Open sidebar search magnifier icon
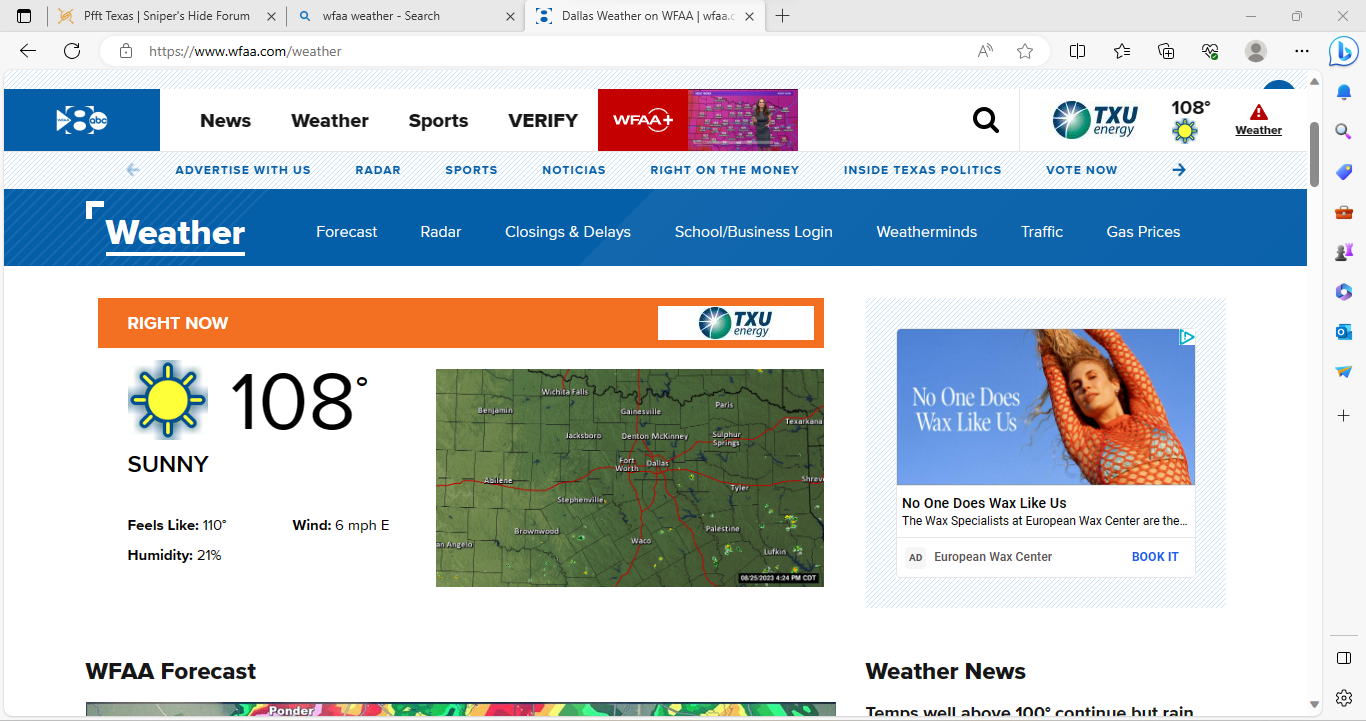Viewport: 1366px width, 721px height. click(x=1344, y=131)
